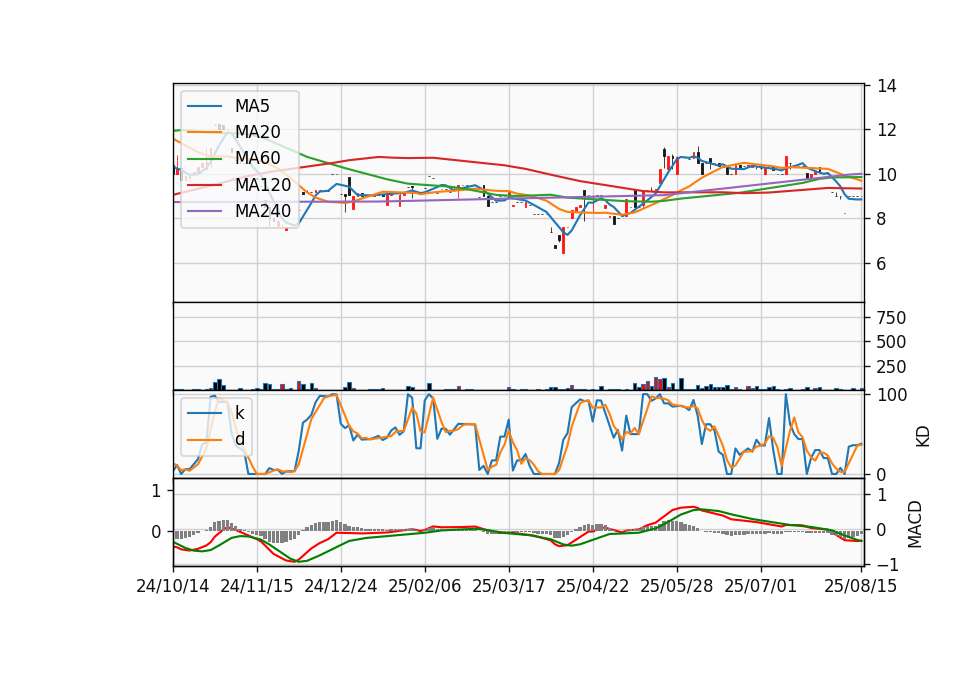The width and height of the screenshot is (960, 690).
Task: Click the 25/05/28 date tick label
Action: [677, 586]
